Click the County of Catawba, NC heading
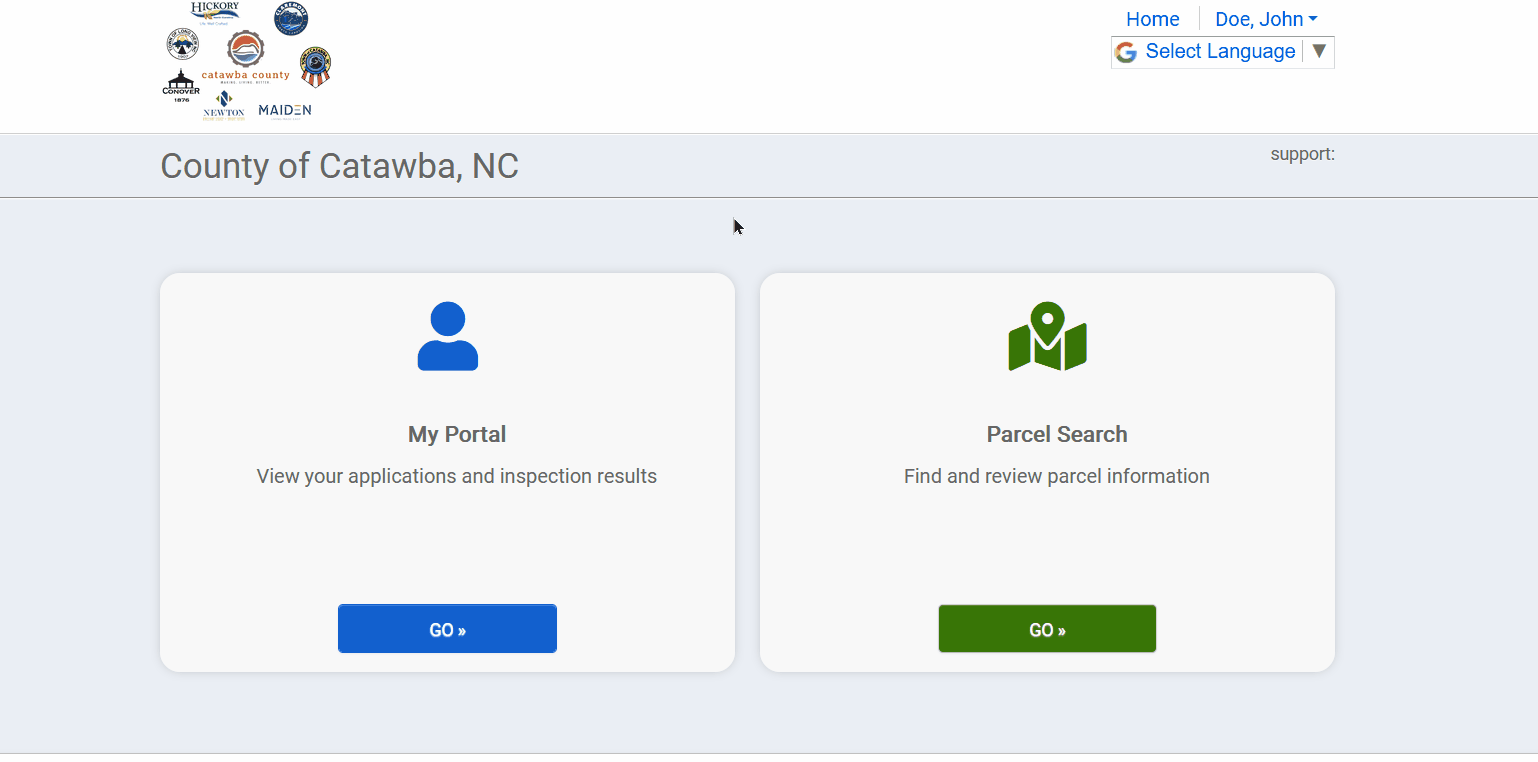Image resolution: width=1538 pixels, height=762 pixels. coord(339,166)
